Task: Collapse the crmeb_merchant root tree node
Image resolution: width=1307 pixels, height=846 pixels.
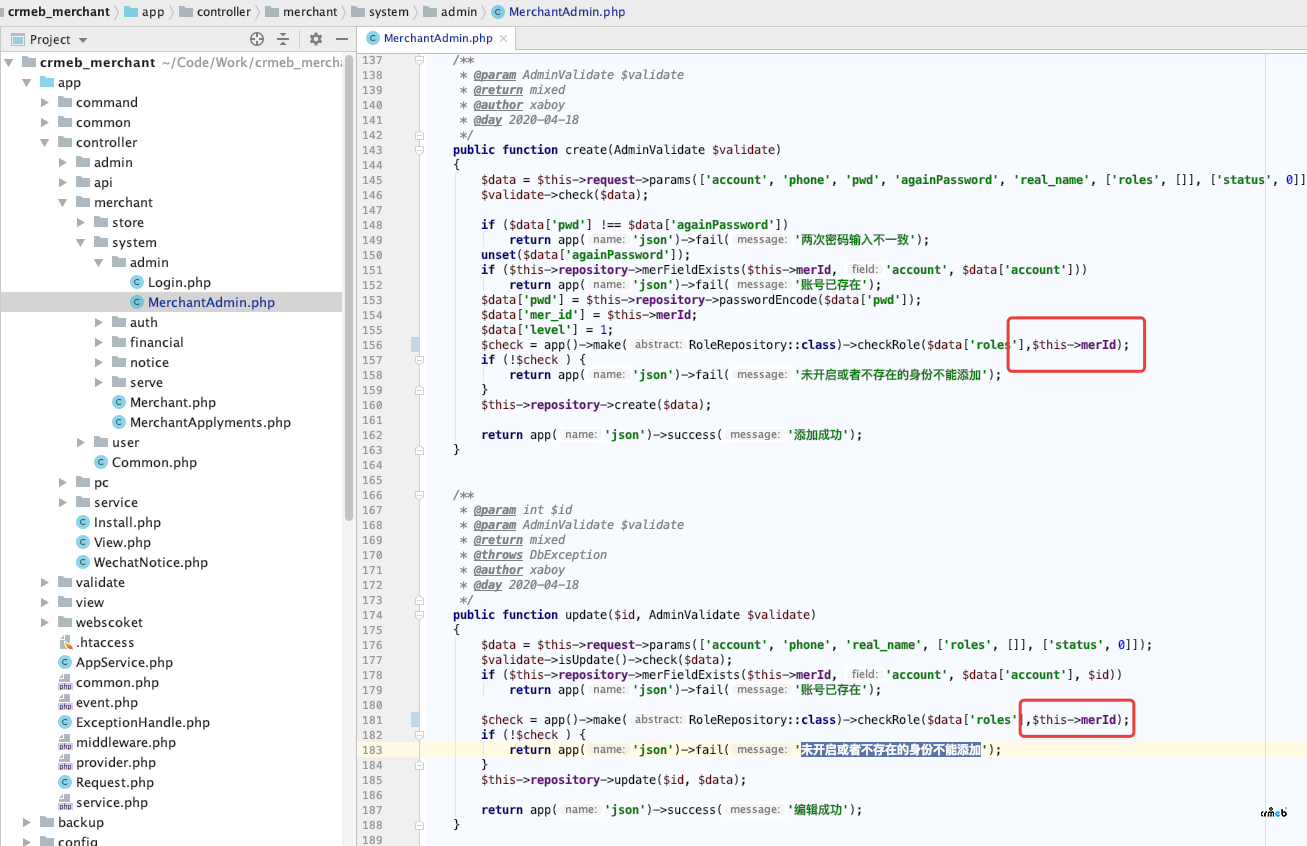Action: pyautogui.click(x=10, y=62)
